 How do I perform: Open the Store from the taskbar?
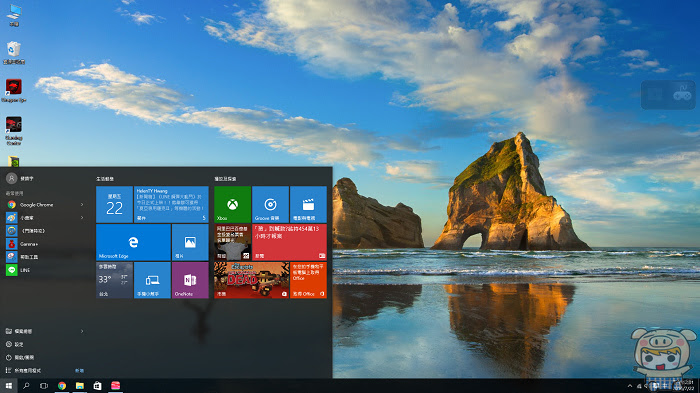[x=97, y=386]
